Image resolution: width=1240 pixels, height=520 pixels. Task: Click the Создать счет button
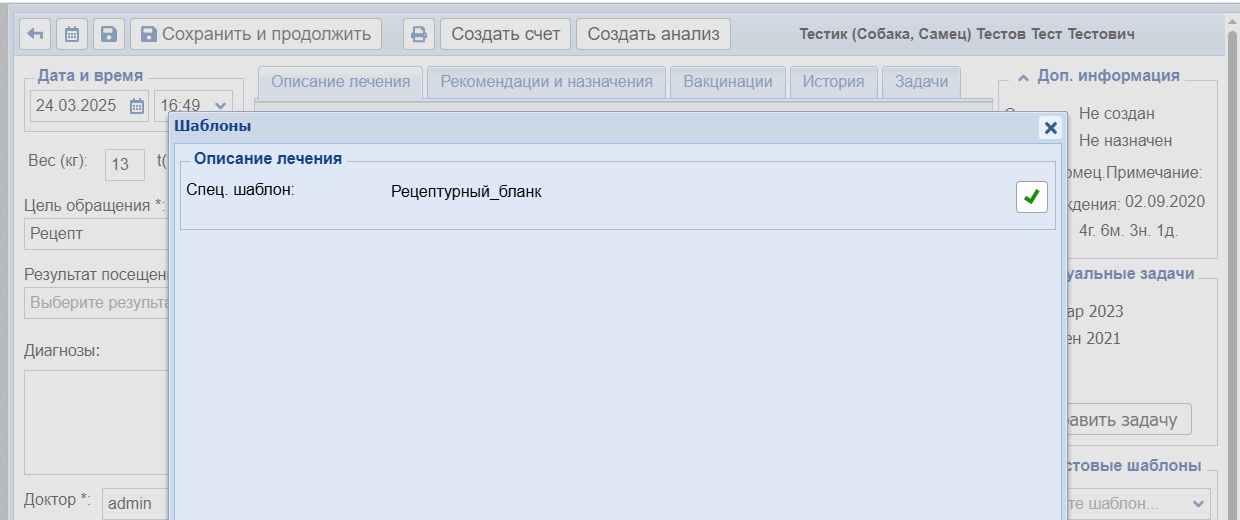pyautogui.click(x=505, y=34)
